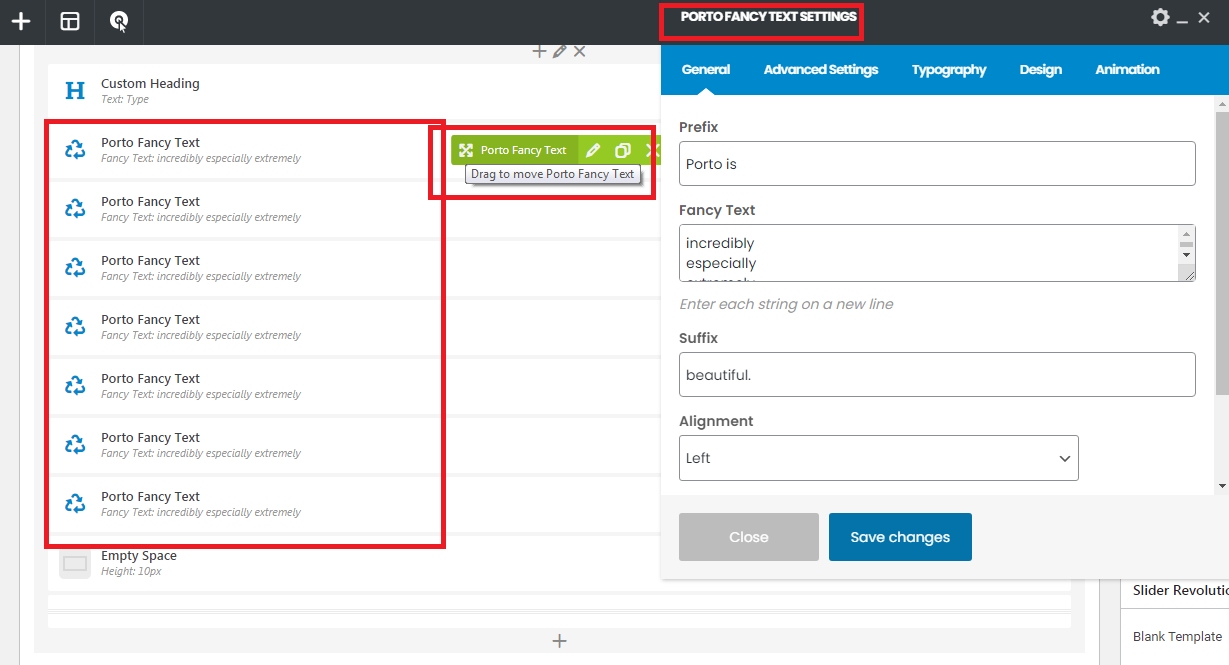Close Porto Fancy Text settings with the X

pos(1204,18)
